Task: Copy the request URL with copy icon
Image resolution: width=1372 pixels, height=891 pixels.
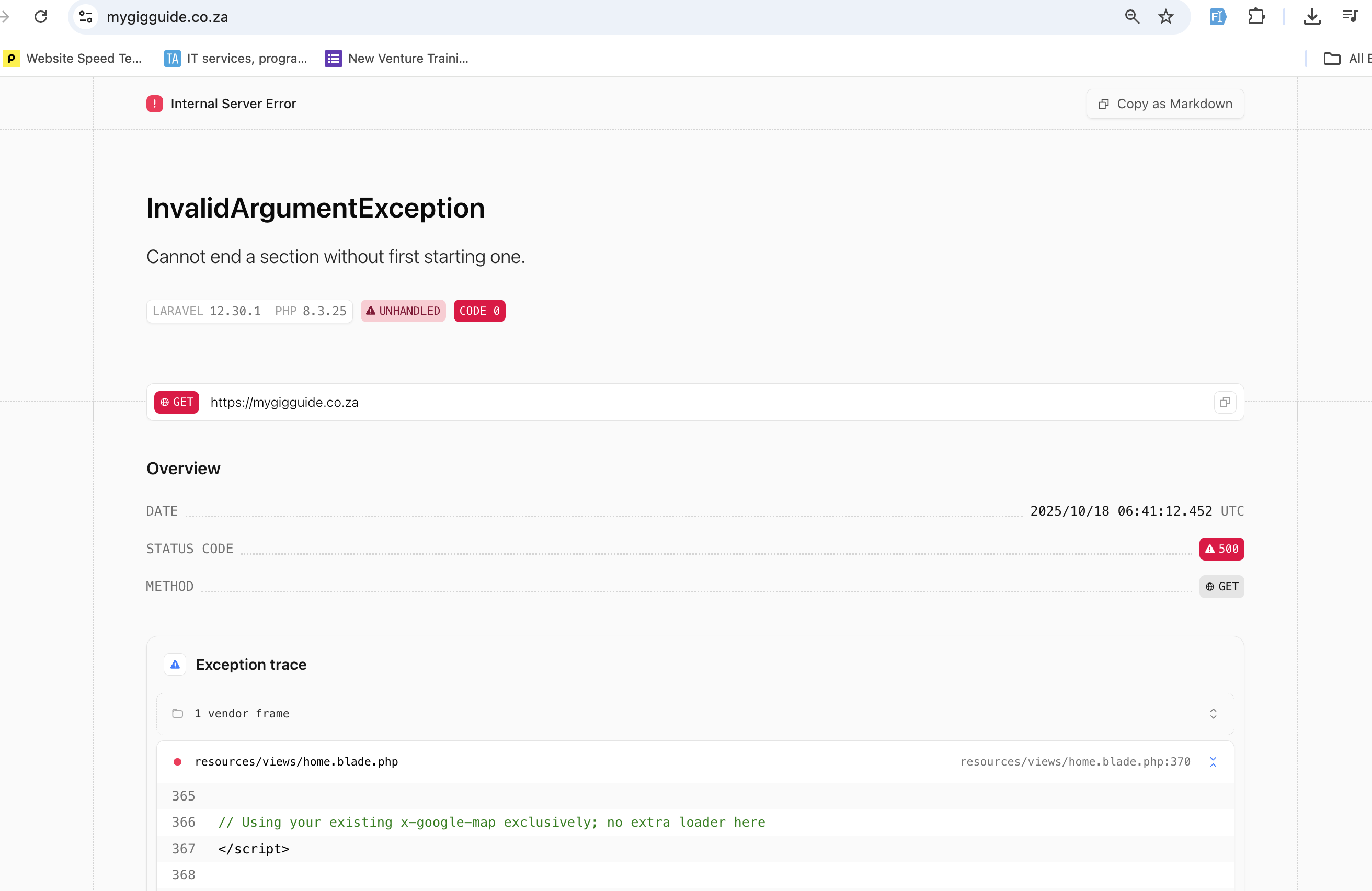Action: 1225,402
